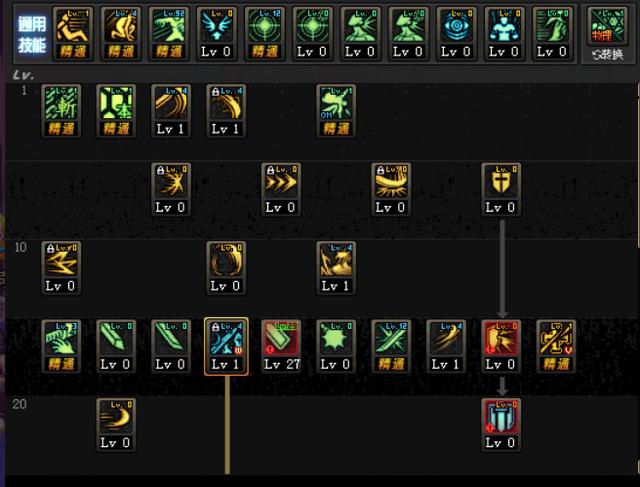Click the Lv. column header label
Viewport: 640px width, 487px height.
point(23,75)
